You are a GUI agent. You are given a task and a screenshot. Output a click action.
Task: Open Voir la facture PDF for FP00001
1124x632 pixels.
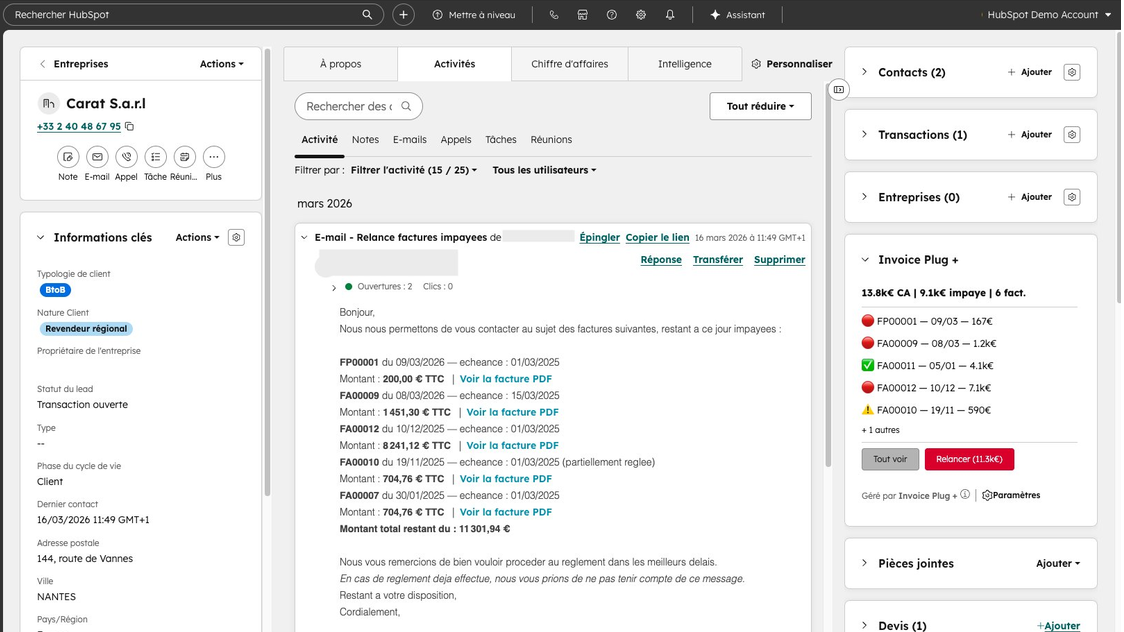(x=505, y=378)
